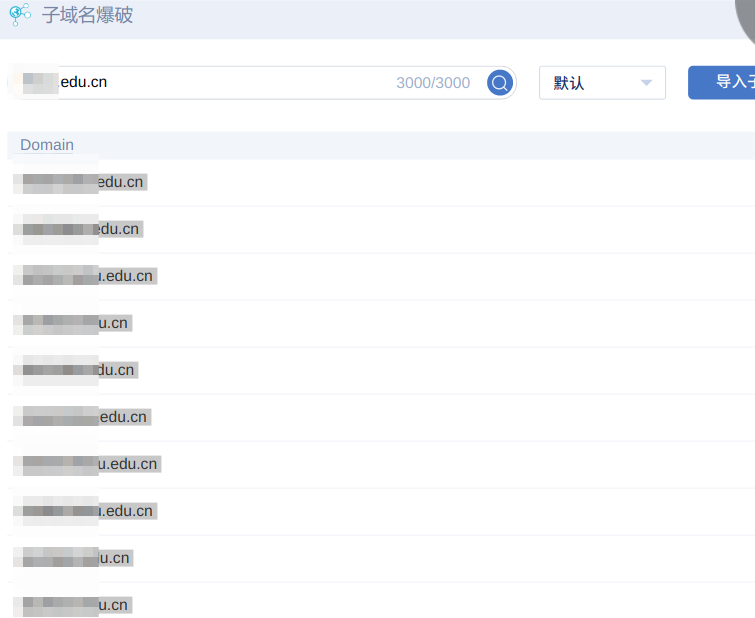Click the 3000/3000 quota counter

coord(432,83)
